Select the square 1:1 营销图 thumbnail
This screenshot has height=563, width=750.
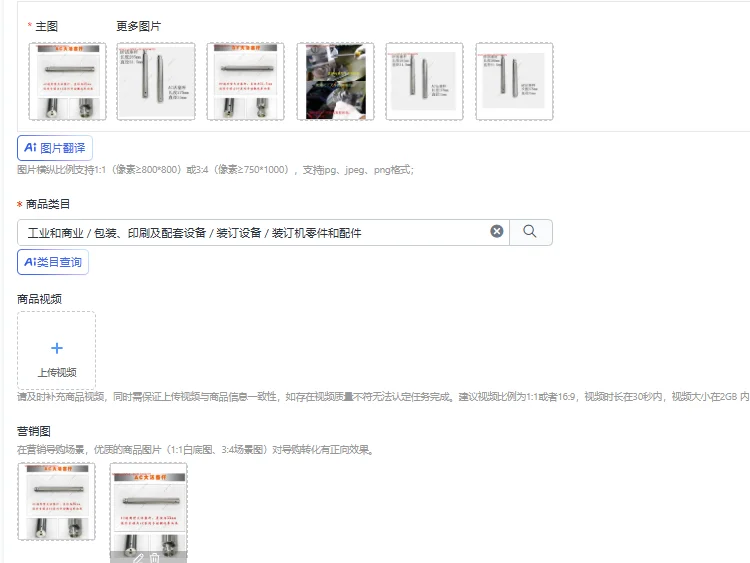click(x=56, y=501)
